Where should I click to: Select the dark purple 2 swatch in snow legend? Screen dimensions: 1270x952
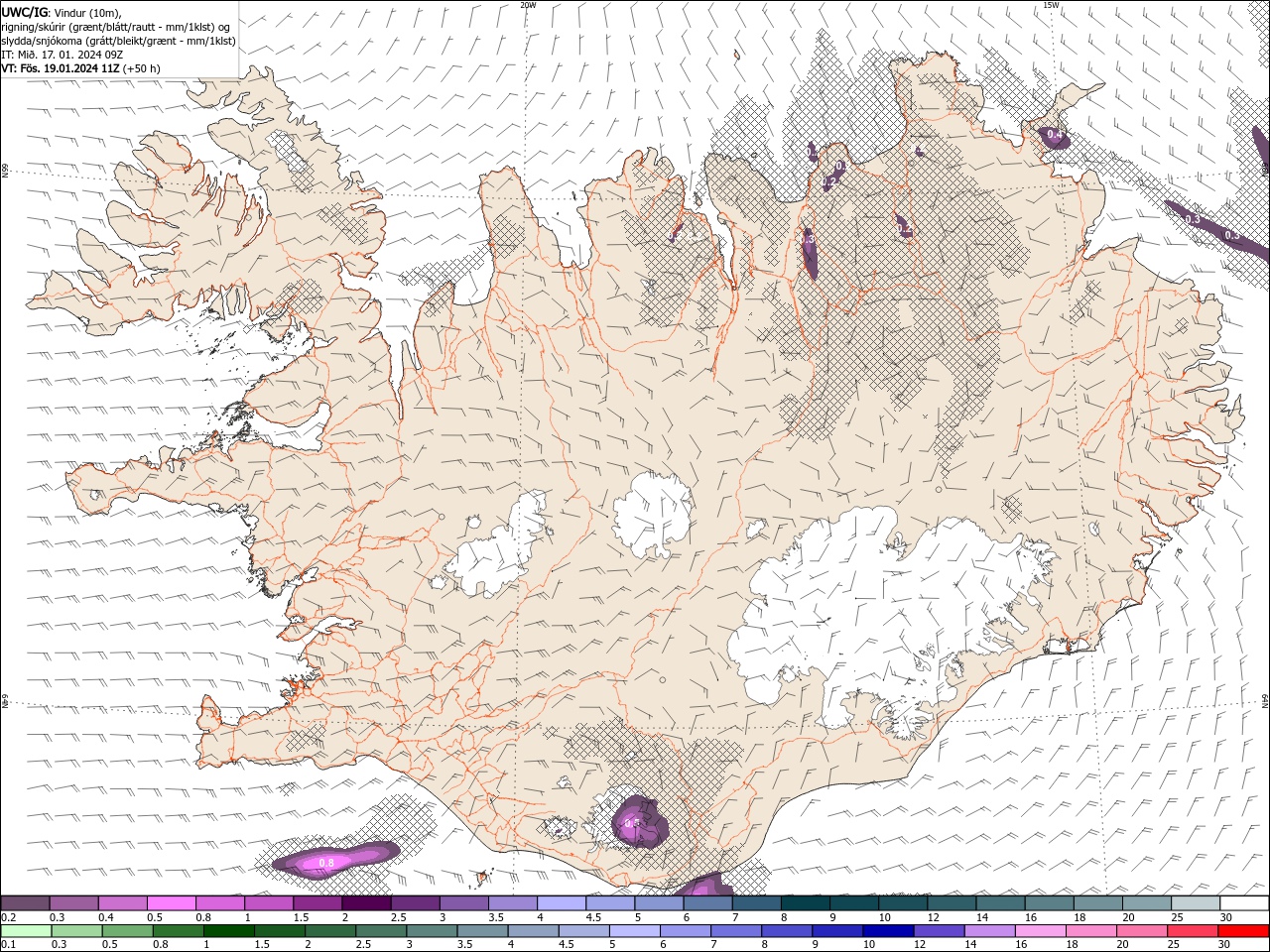pos(367,903)
